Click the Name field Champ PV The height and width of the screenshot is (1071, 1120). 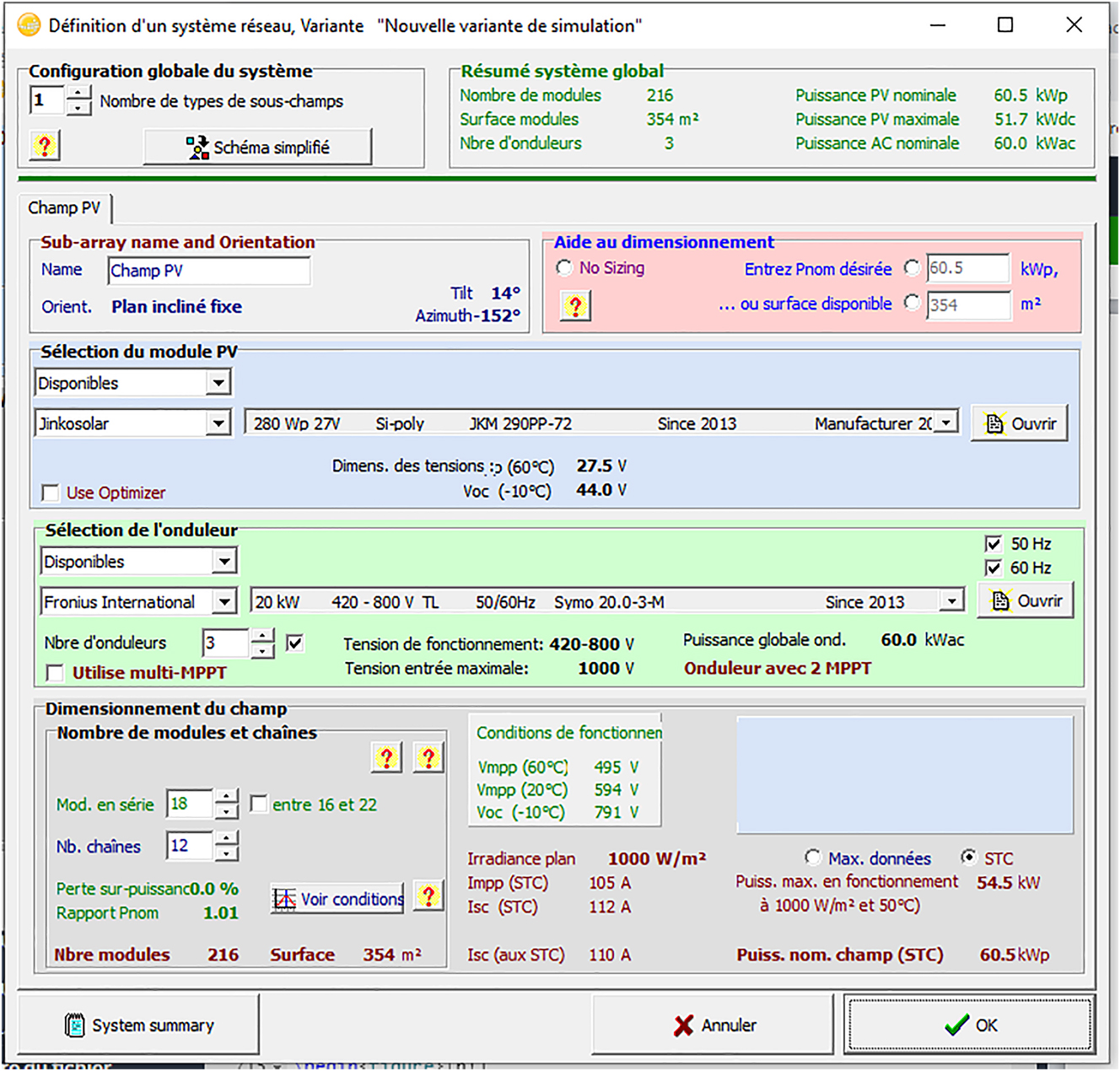click(209, 271)
